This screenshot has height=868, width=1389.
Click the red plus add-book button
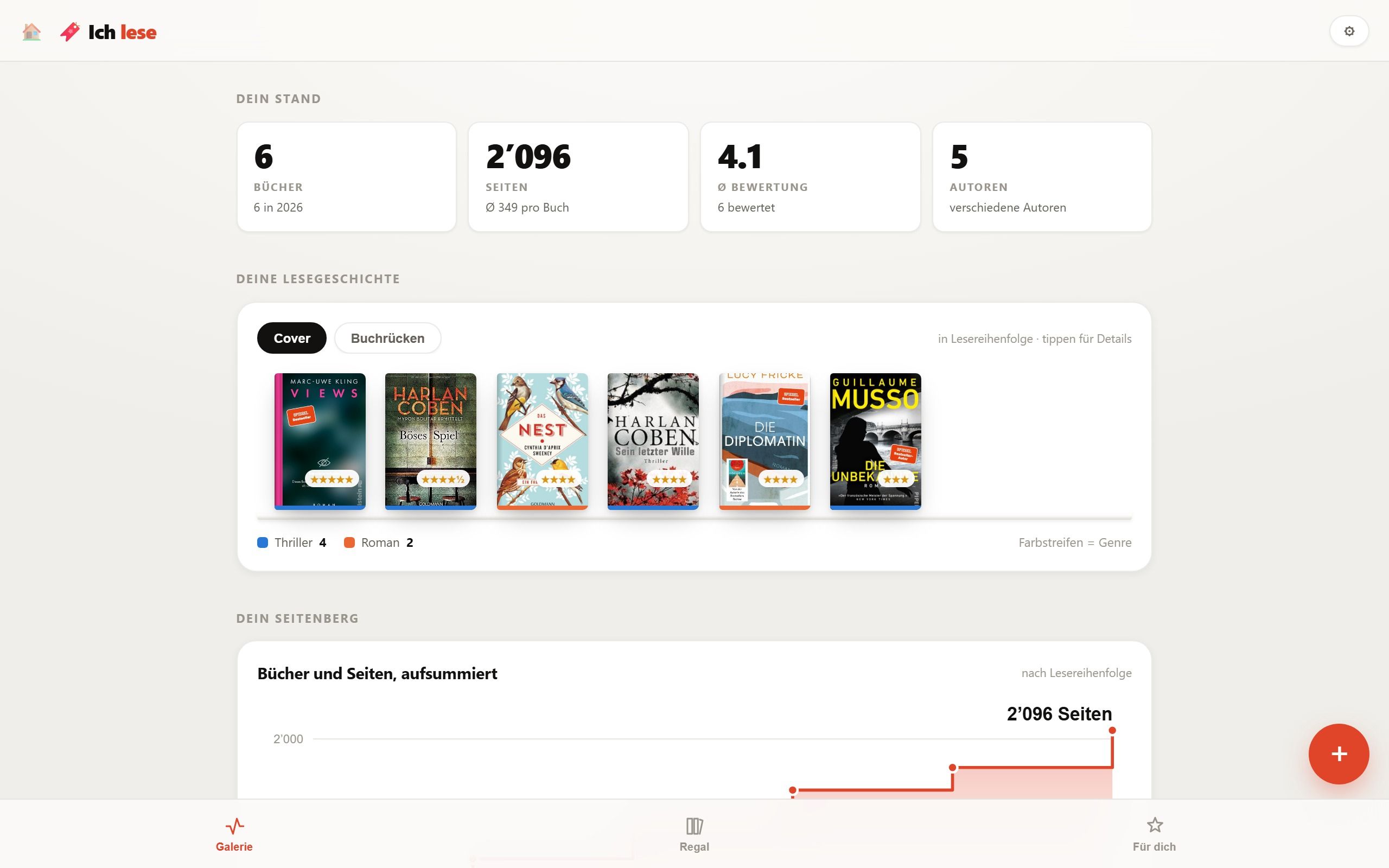tap(1339, 754)
